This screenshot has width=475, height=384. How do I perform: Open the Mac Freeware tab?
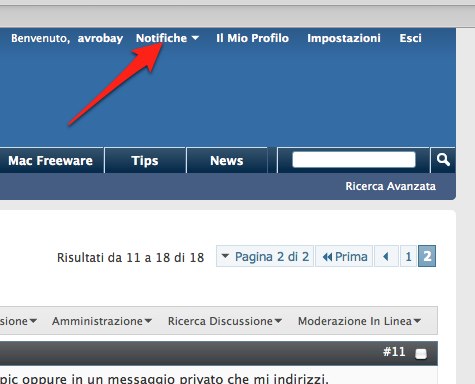click(51, 160)
